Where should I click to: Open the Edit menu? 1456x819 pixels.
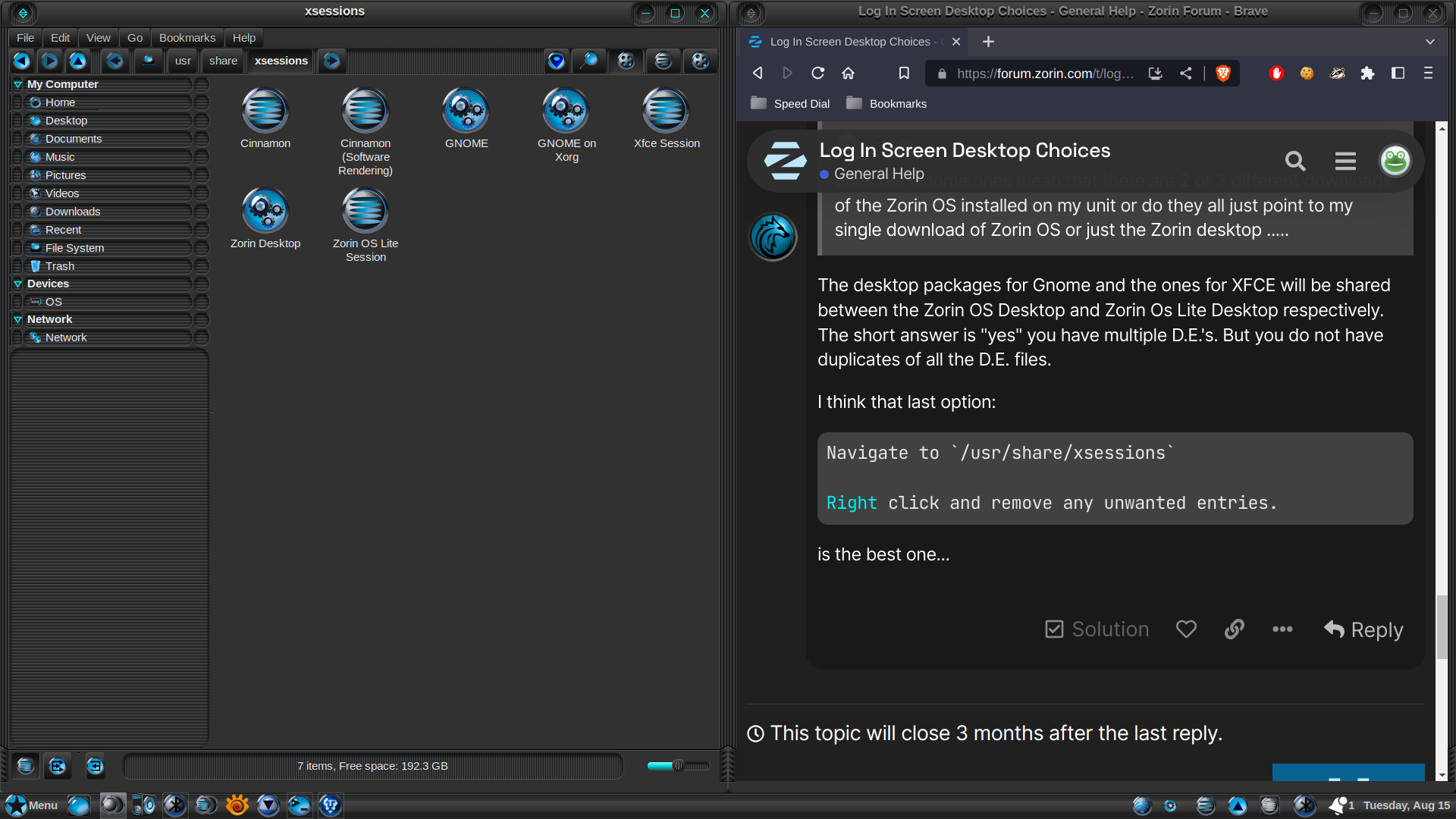pyautogui.click(x=60, y=38)
